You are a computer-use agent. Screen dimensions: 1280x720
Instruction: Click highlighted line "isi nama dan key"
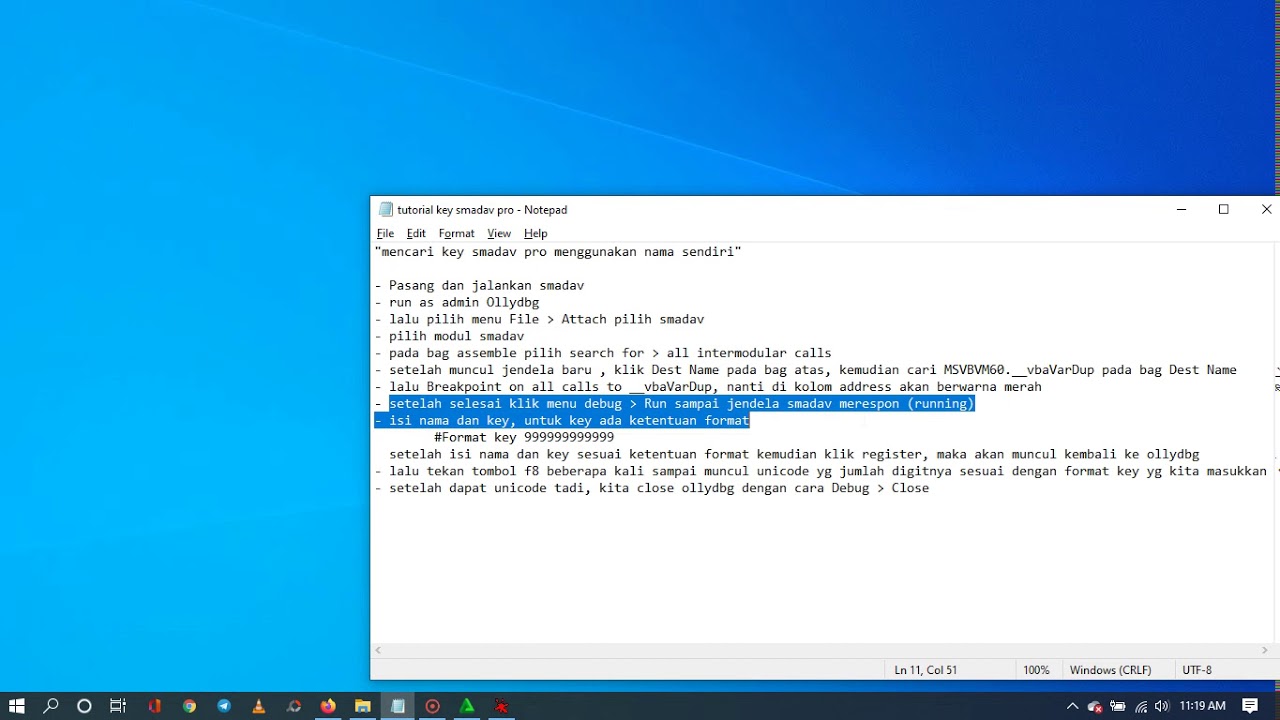[562, 421]
